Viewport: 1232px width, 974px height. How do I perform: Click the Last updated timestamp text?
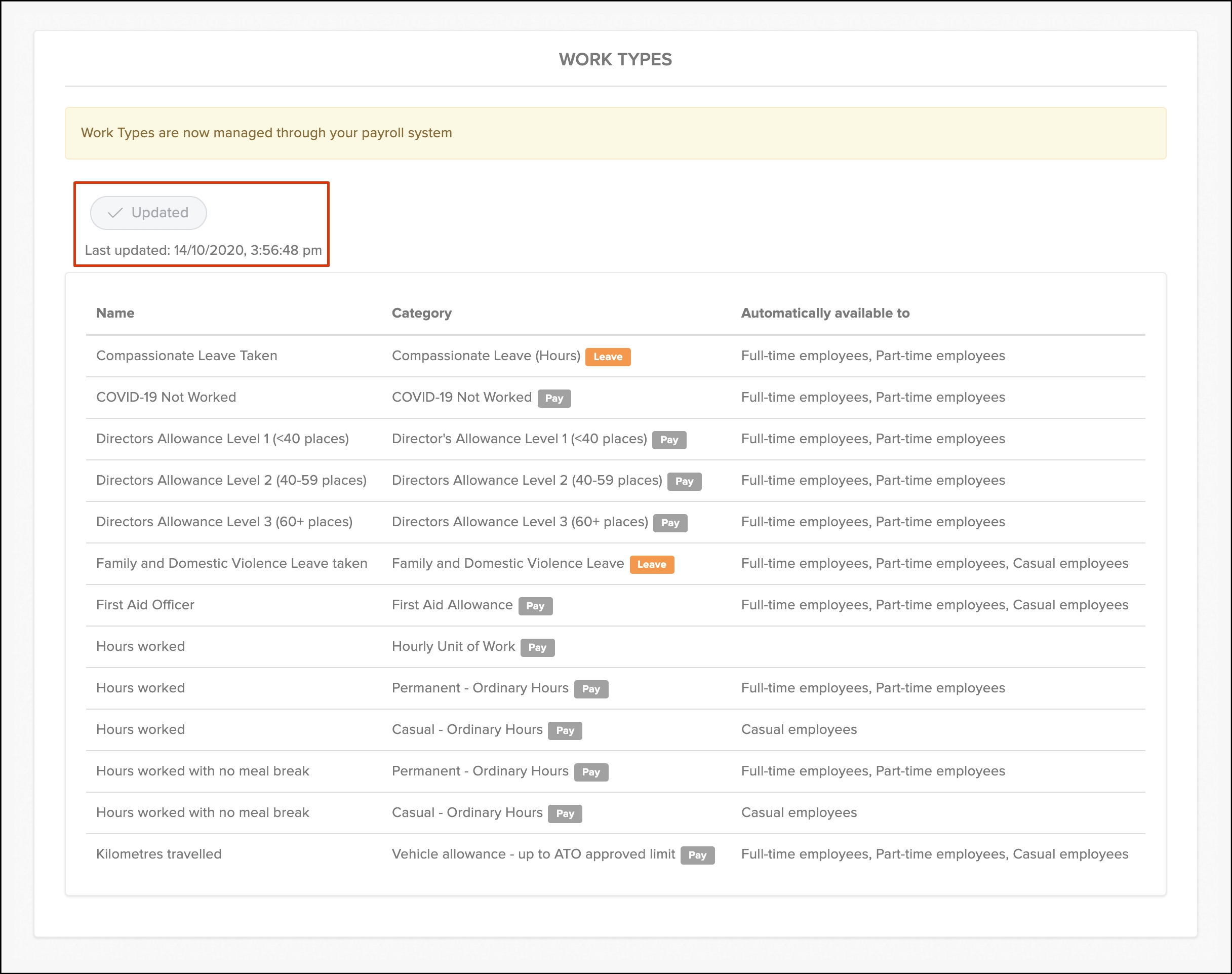[203, 250]
